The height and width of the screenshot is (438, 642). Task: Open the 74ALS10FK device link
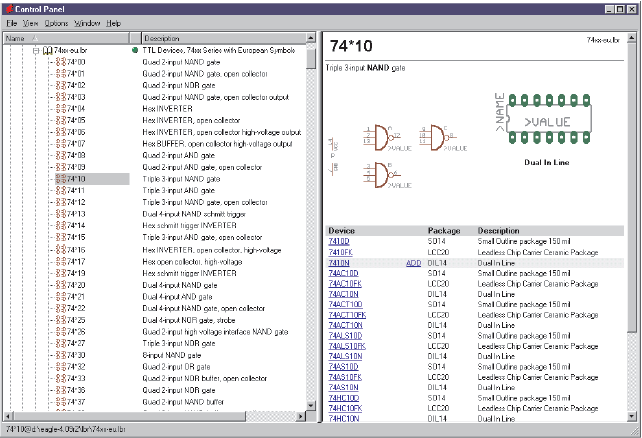point(347,346)
